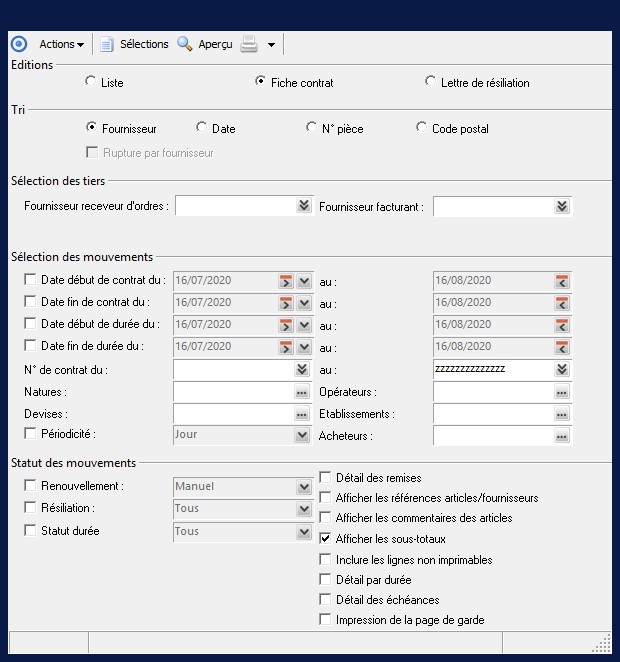This screenshot has height=662, width=620.
Task: Choose the Date sort radio button
Action: (202, 128)
